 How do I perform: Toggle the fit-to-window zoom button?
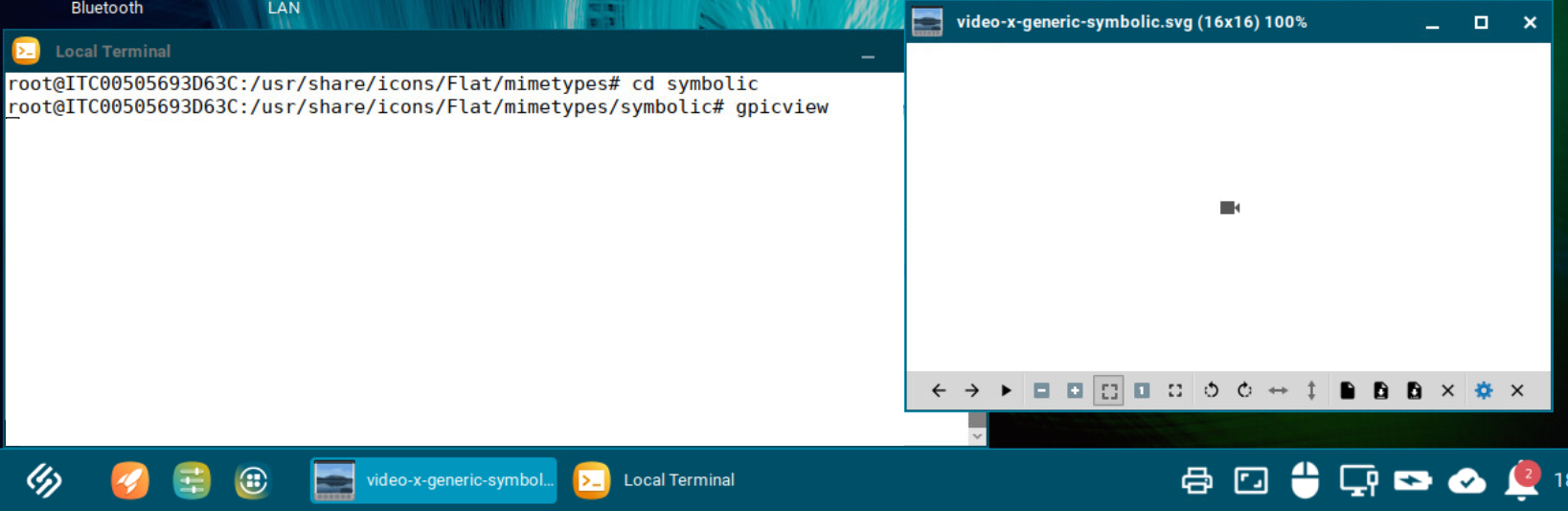[x=1108, y=390]
